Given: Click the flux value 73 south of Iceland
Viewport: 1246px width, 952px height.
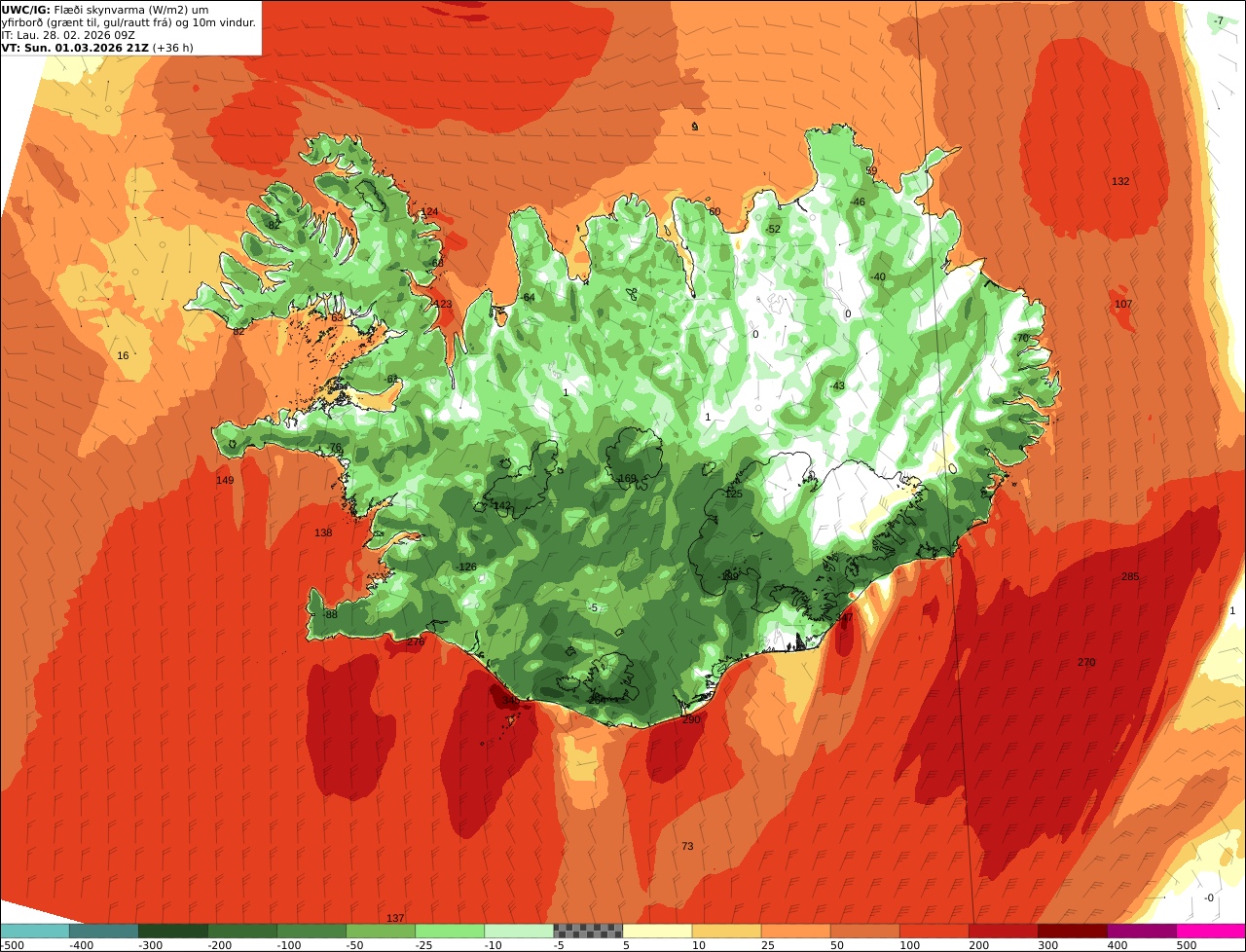Looking at the screenshot, I should coord(687,846).
